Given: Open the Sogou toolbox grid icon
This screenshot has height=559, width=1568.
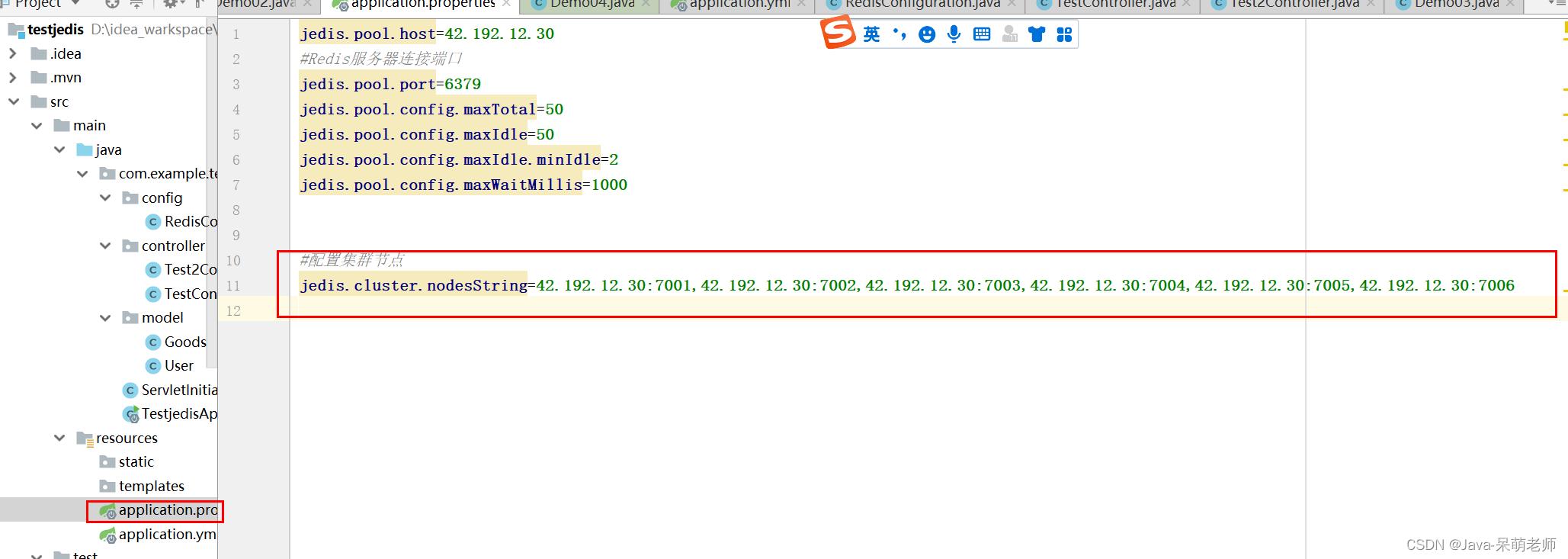Looking at the screenshot, I should (1064, 34).
